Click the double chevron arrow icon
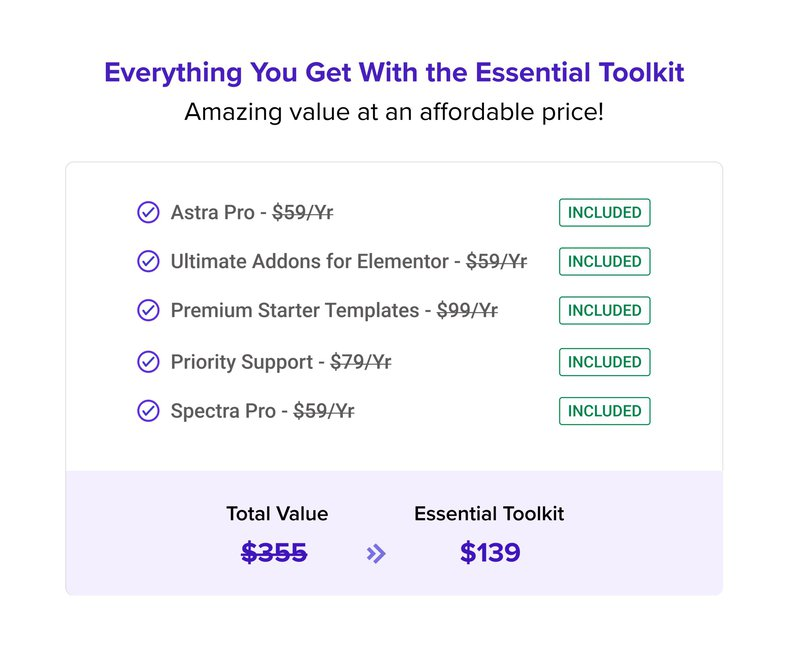 pyautogui.click(x=376, y=554)
